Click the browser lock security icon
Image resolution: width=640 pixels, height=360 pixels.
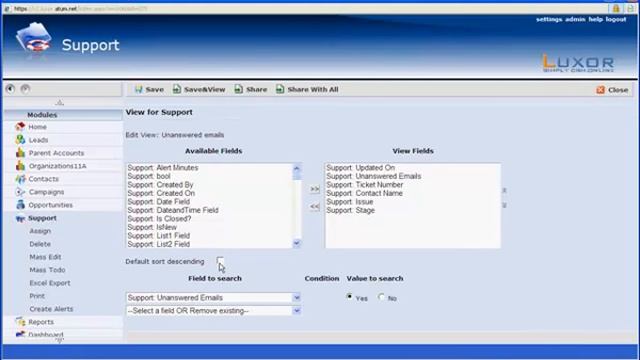pyautogui.click(x=616, y=8)
